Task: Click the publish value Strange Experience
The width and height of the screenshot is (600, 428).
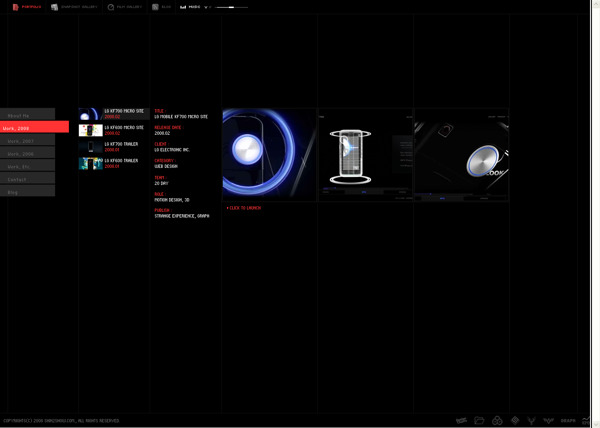Action: pos(182,216)
